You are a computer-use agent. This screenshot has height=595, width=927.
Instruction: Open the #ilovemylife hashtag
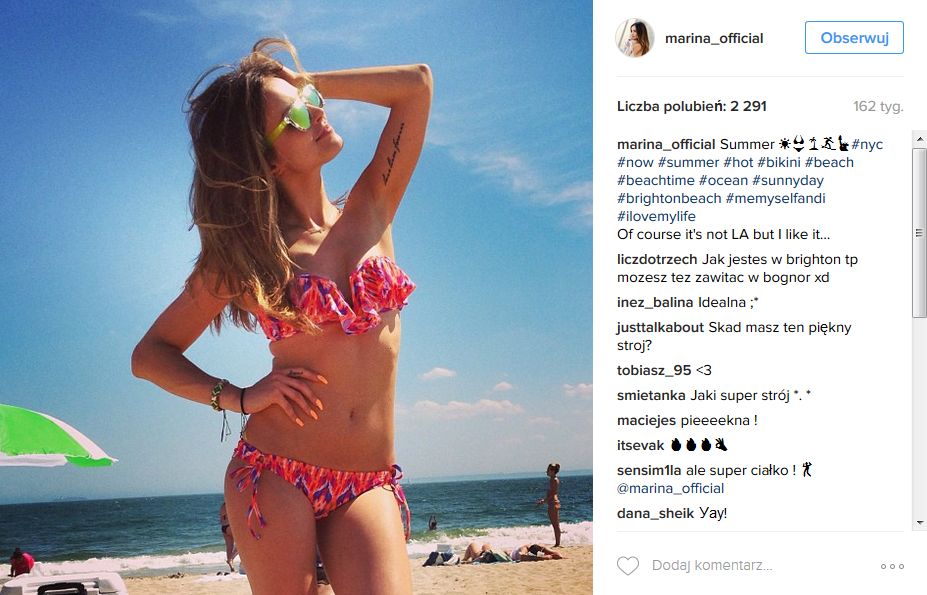tap(656, 216)
